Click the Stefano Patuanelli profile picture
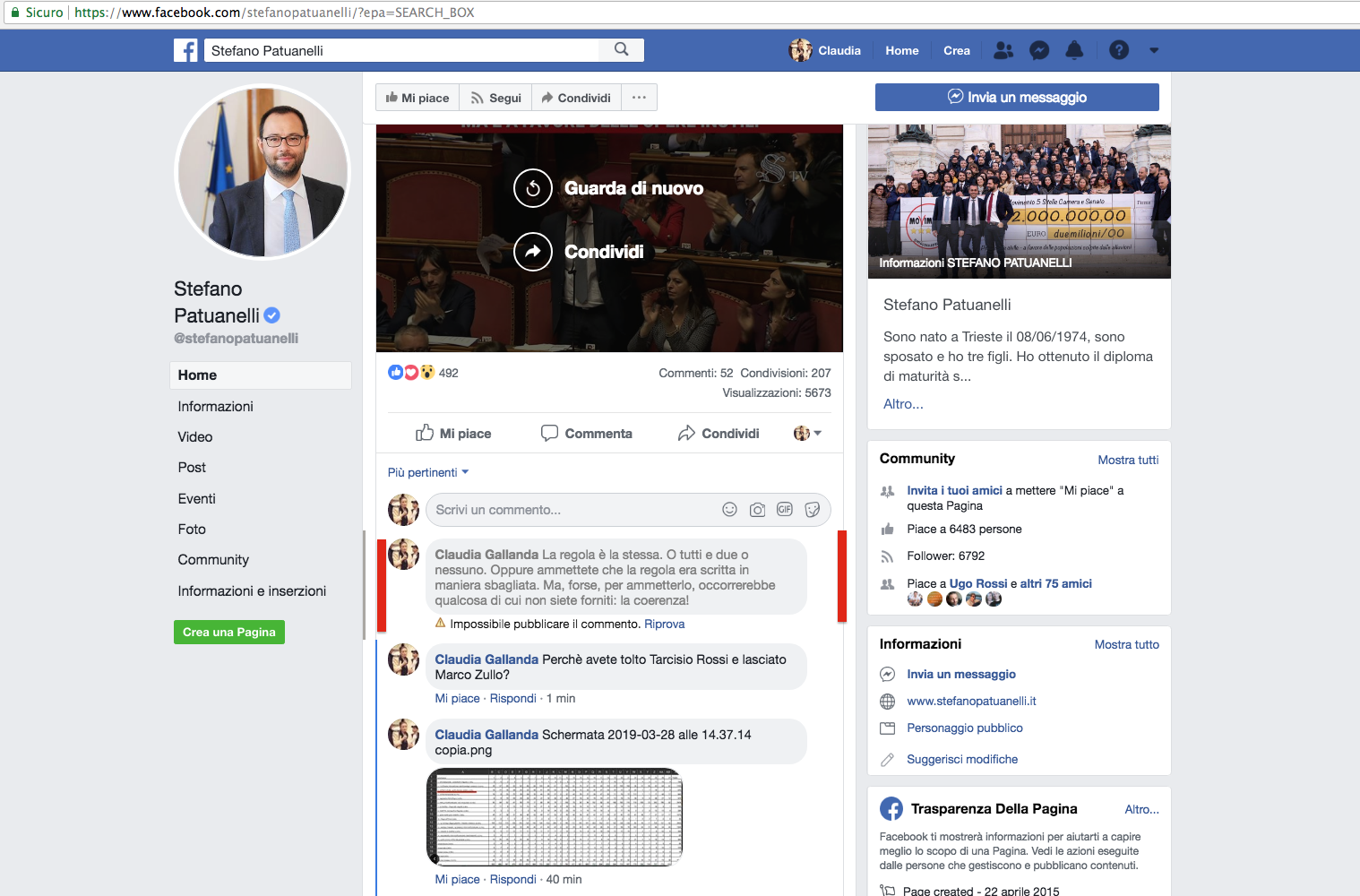1360x896 pixels. point(263,171)
